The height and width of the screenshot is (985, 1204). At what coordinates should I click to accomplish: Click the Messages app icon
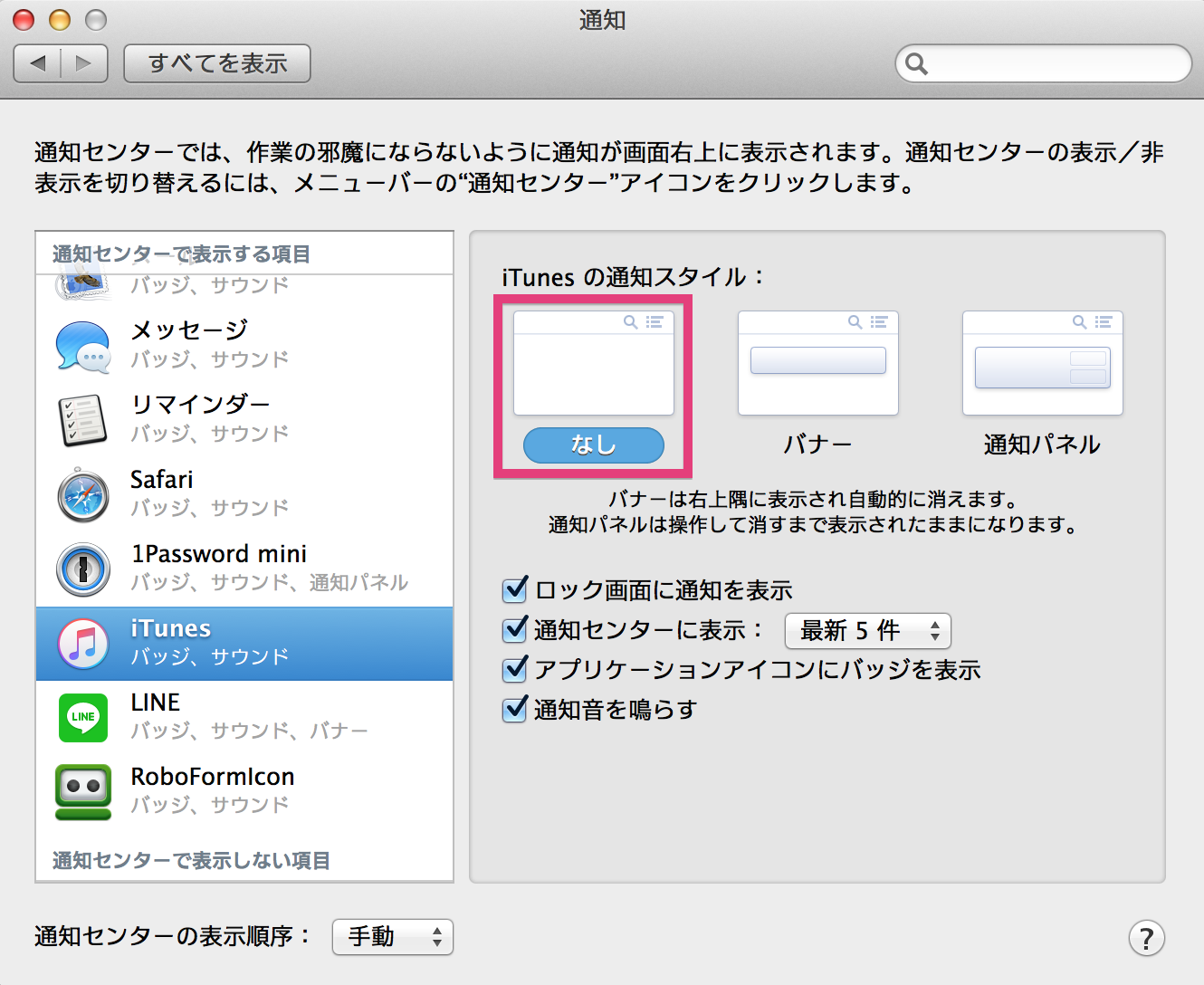(83, 347)
